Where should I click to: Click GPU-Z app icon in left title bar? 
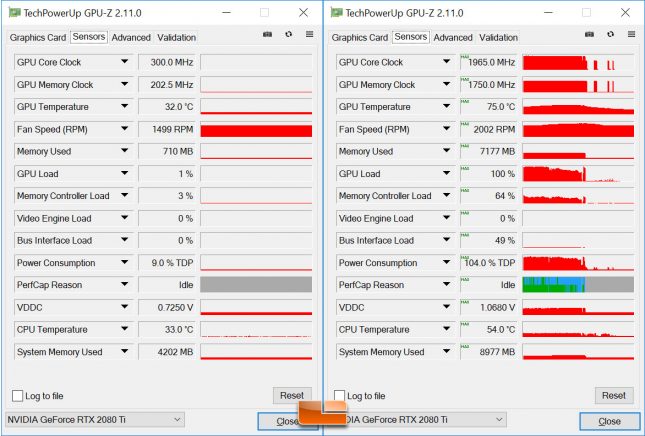point(15,13)
